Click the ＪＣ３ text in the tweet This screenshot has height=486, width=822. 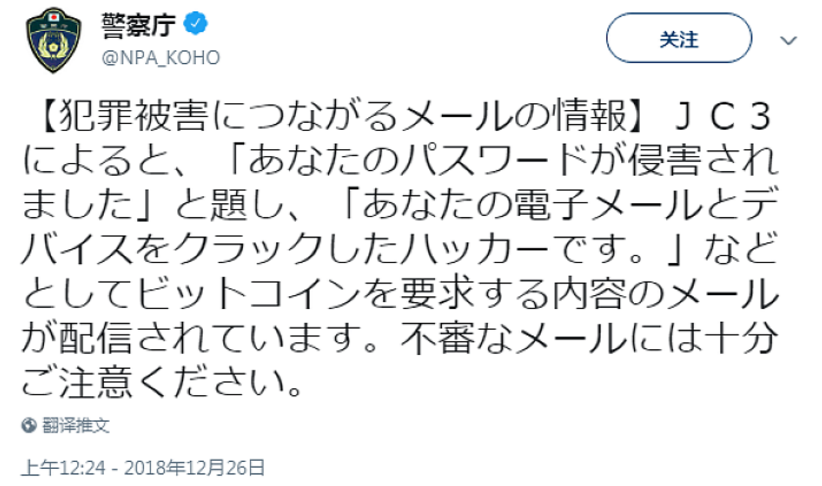point(723,116)
